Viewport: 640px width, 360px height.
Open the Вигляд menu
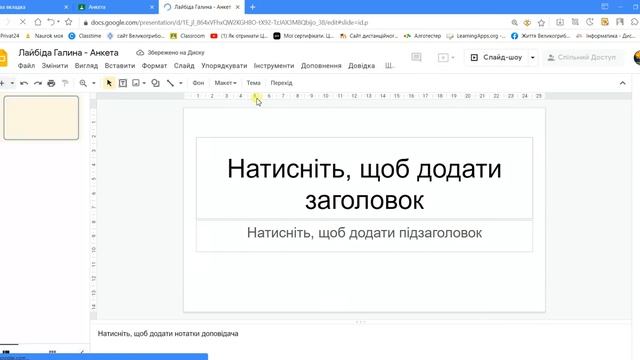tap(86, 66)
